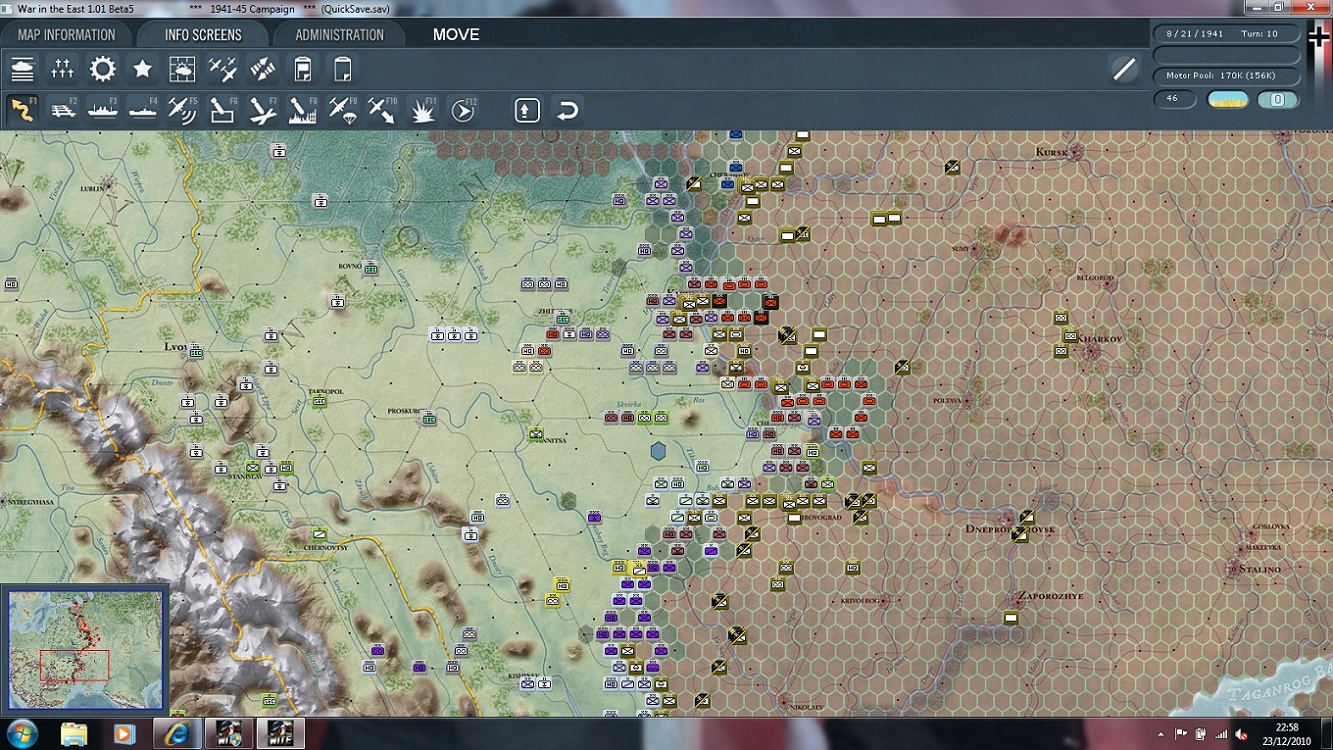The height and width of the screenshot is (750, 1333).
Task: Switch to the ADMINISTRATION tab
Action: point(339,35)
